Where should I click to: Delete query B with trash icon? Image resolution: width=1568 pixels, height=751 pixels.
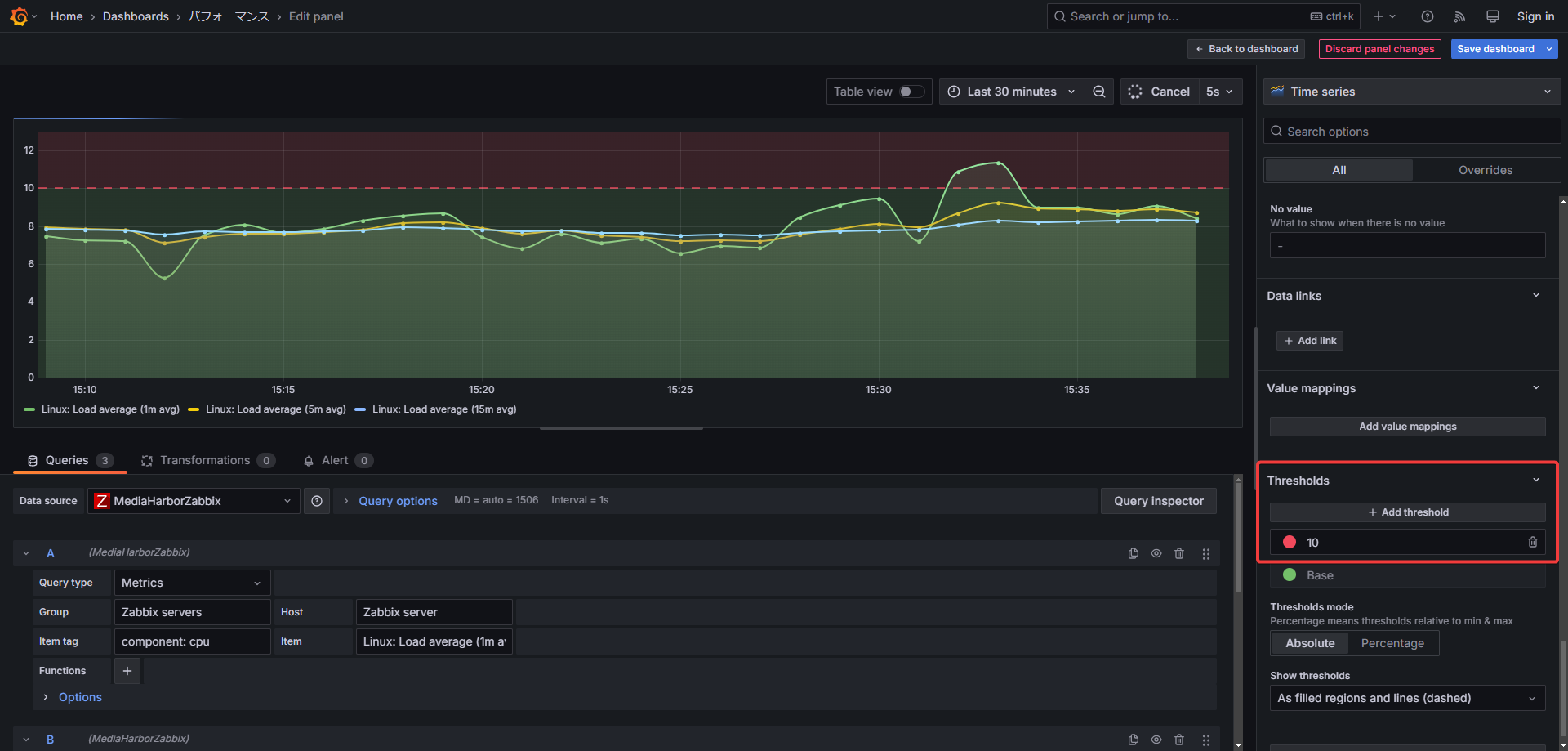(1179, 740)
